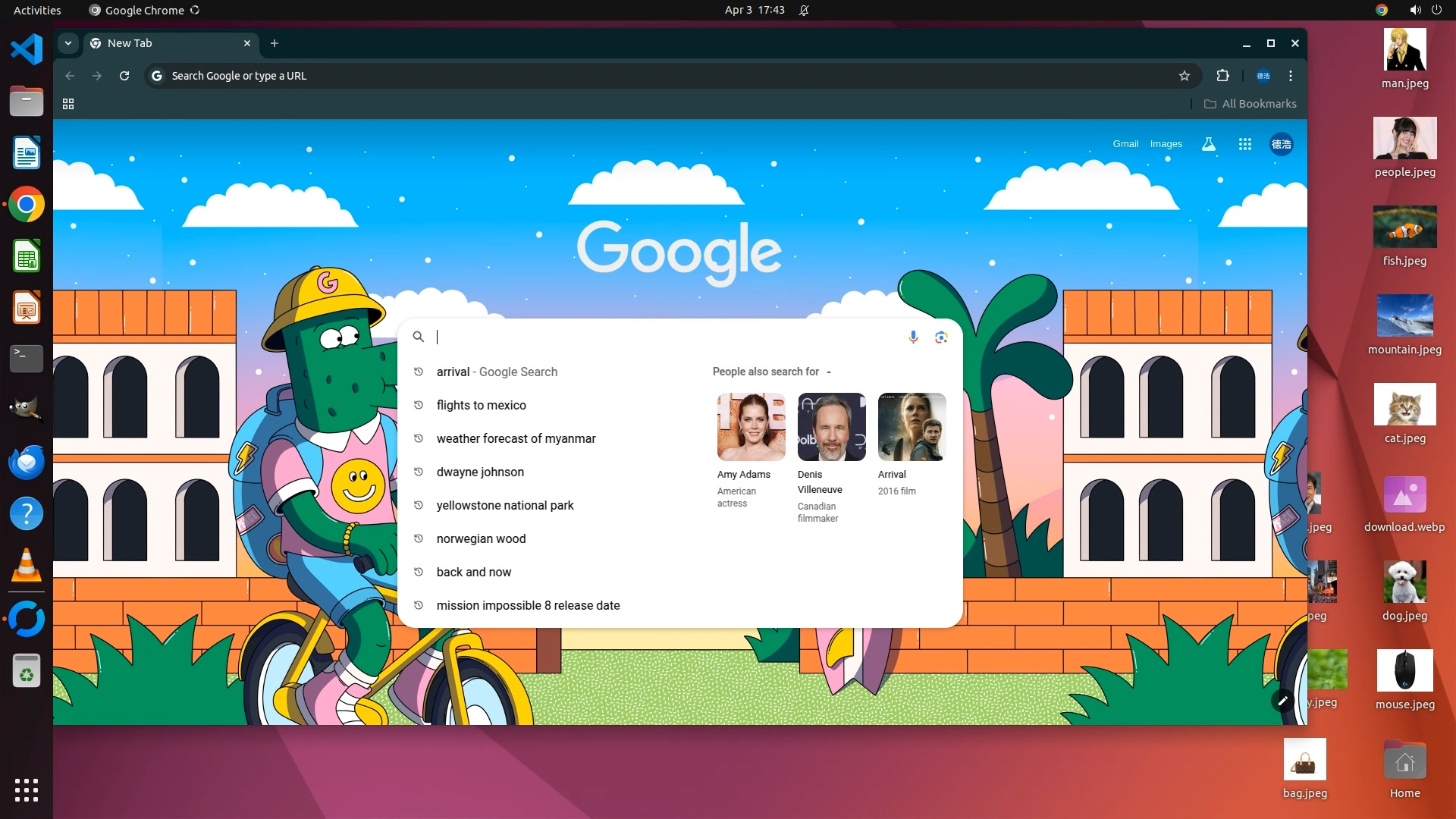The width and height of the screenshot is (1456, 819).
Task: Open the Images link
Action: [x=1166, y=144]
